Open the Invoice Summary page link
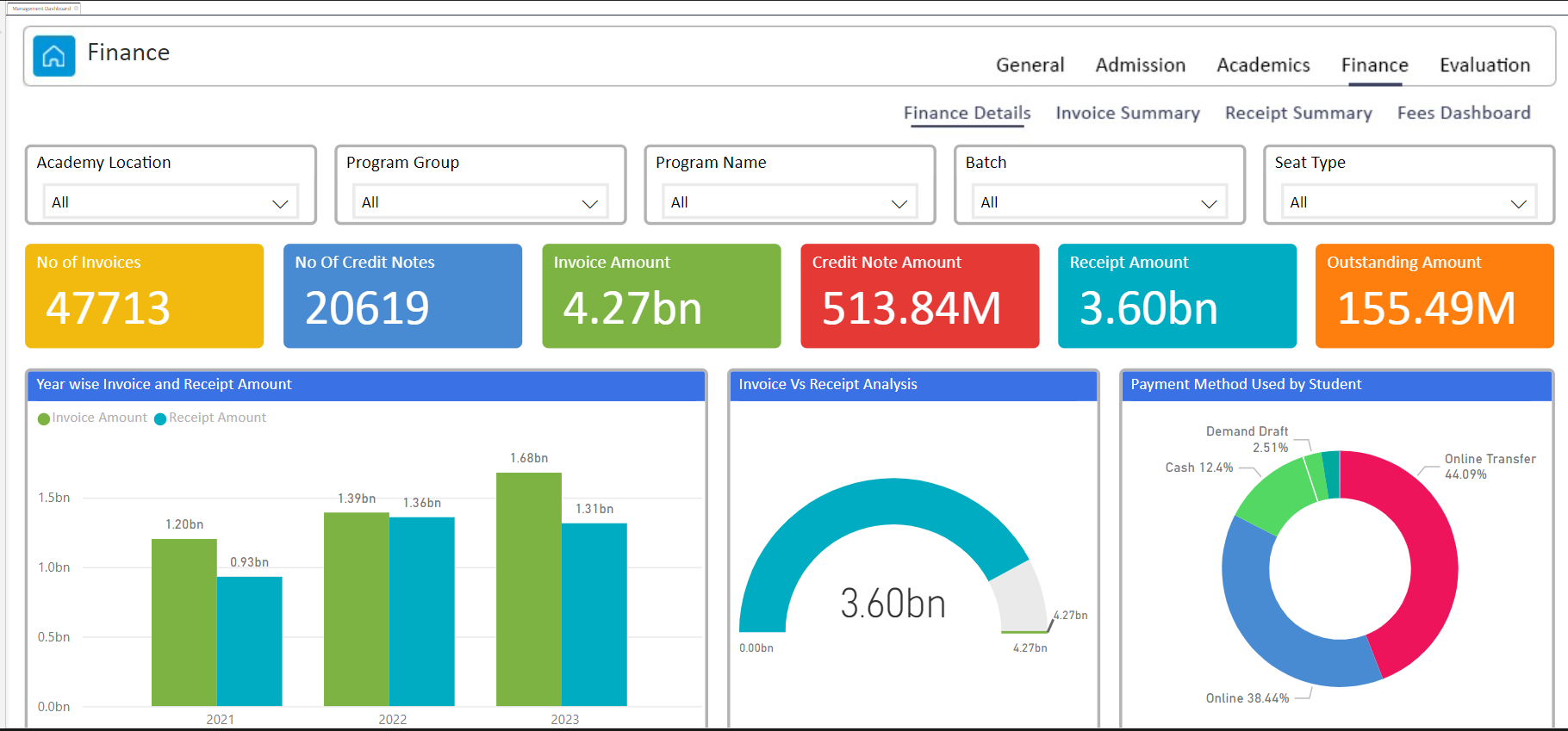Screen dimensions: 1568x731 click(1128, 113)
